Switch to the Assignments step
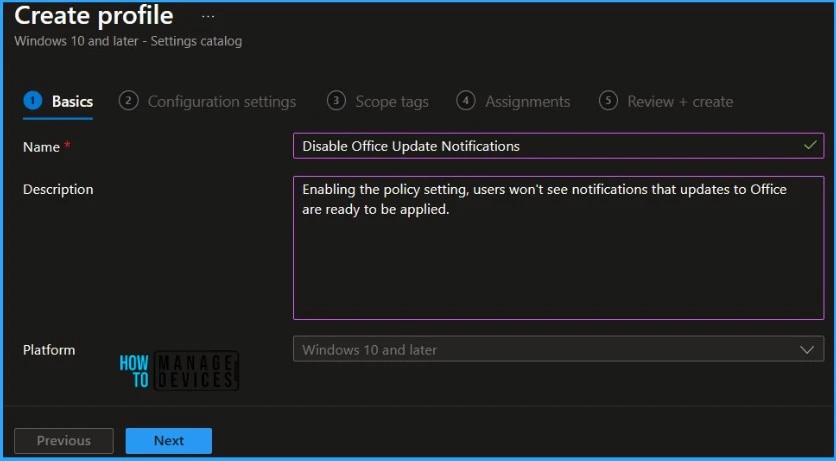The width and height of the screenshot is (836, 461). pos(513,101)
